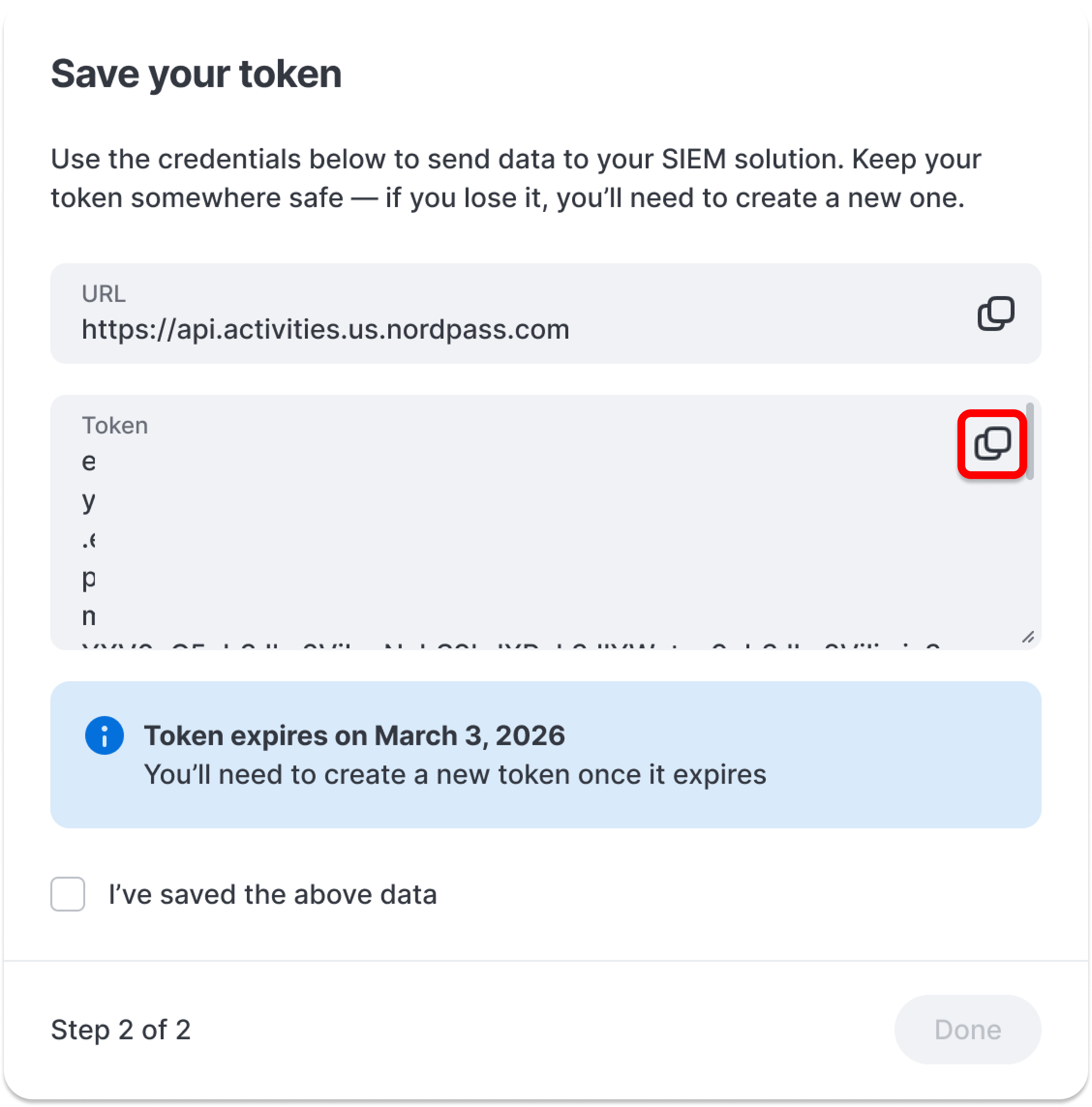This screenshot has height=1107, width=1092.
Task: Click the "Step 2 of 2" indicator
Action: [x=121, y=1030]
